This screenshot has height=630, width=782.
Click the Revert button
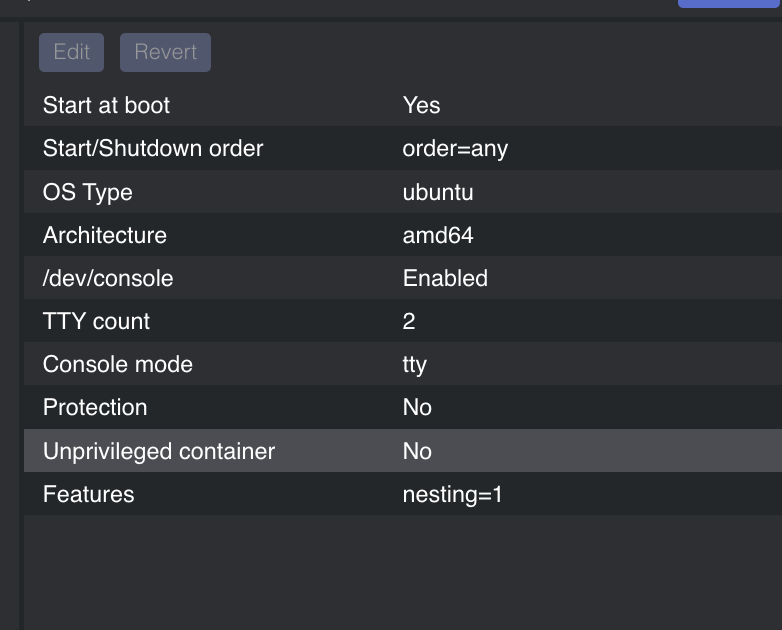(165, 52)
